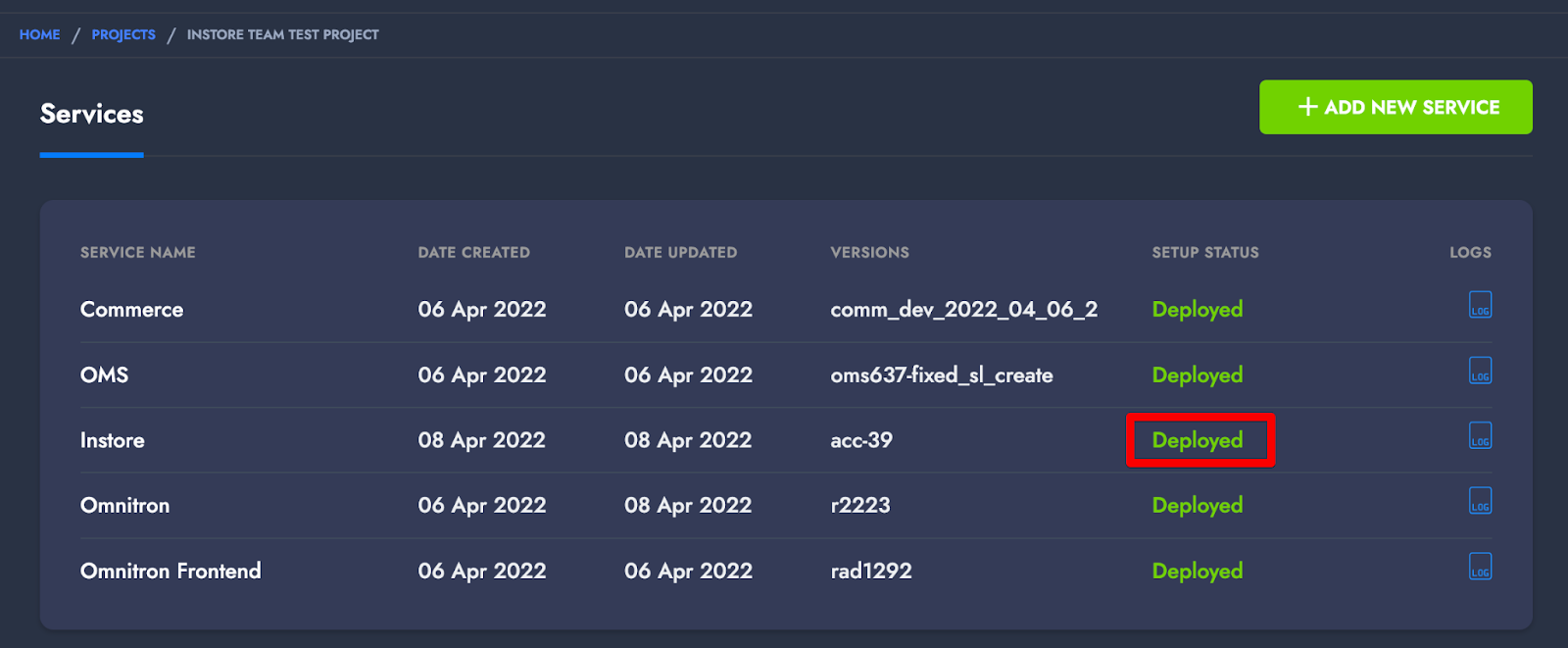Click Instore Team Test Project breadcrumb
Image resolution: width=1568 pixels, height=648 pixels.
click(282, 34)
